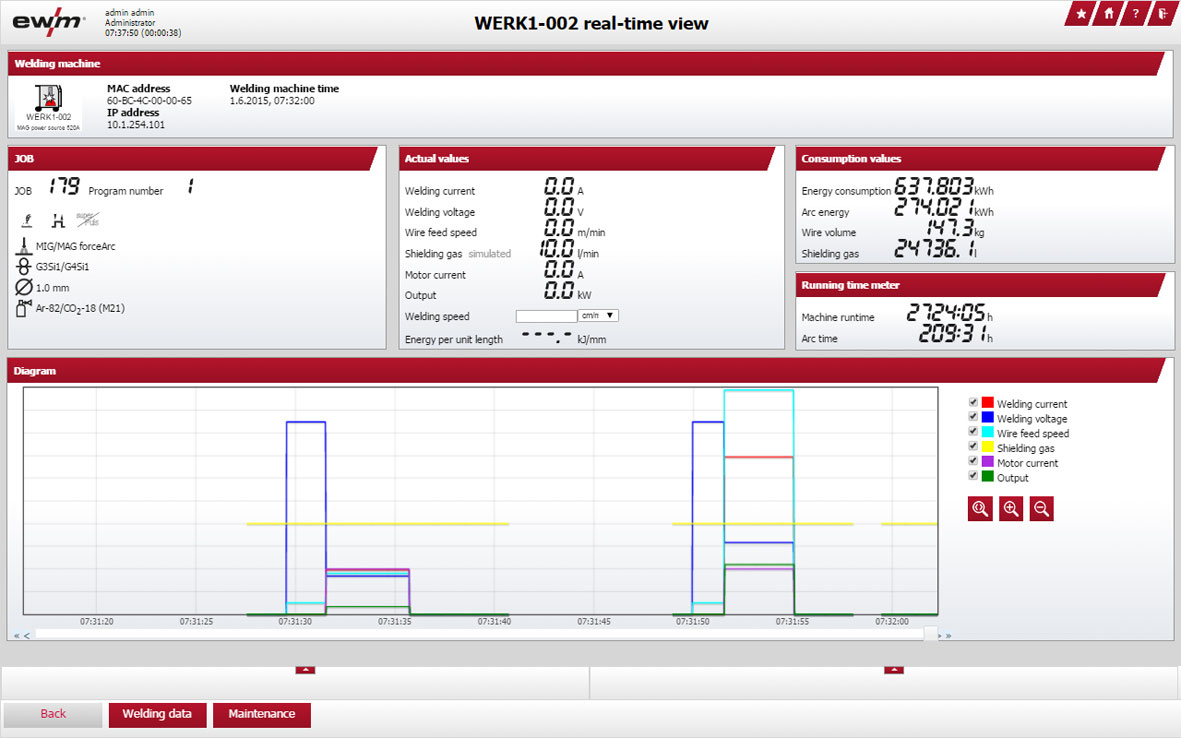
Task: Step diagram right with single-right arrow
Action: [939, 636]
